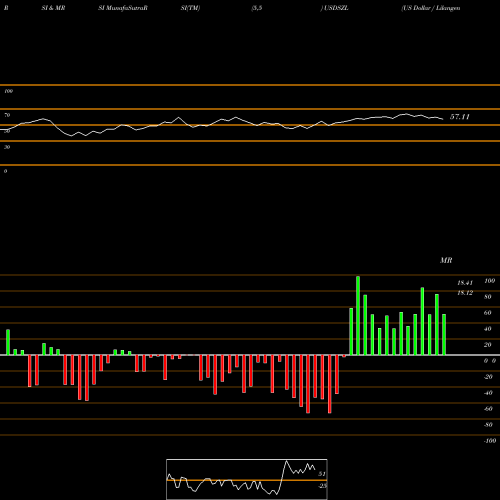
Task: Click the 18.41 value label
Action: 465,283
